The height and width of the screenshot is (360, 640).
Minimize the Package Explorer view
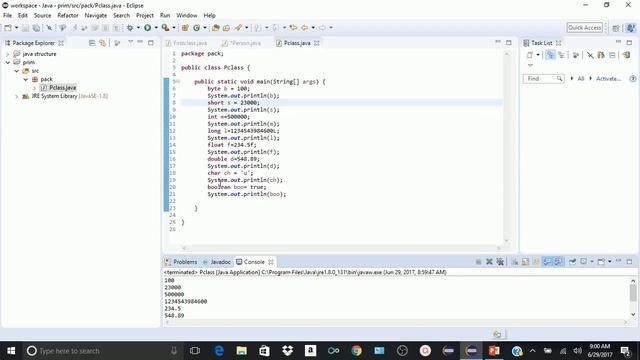point(140,42)
